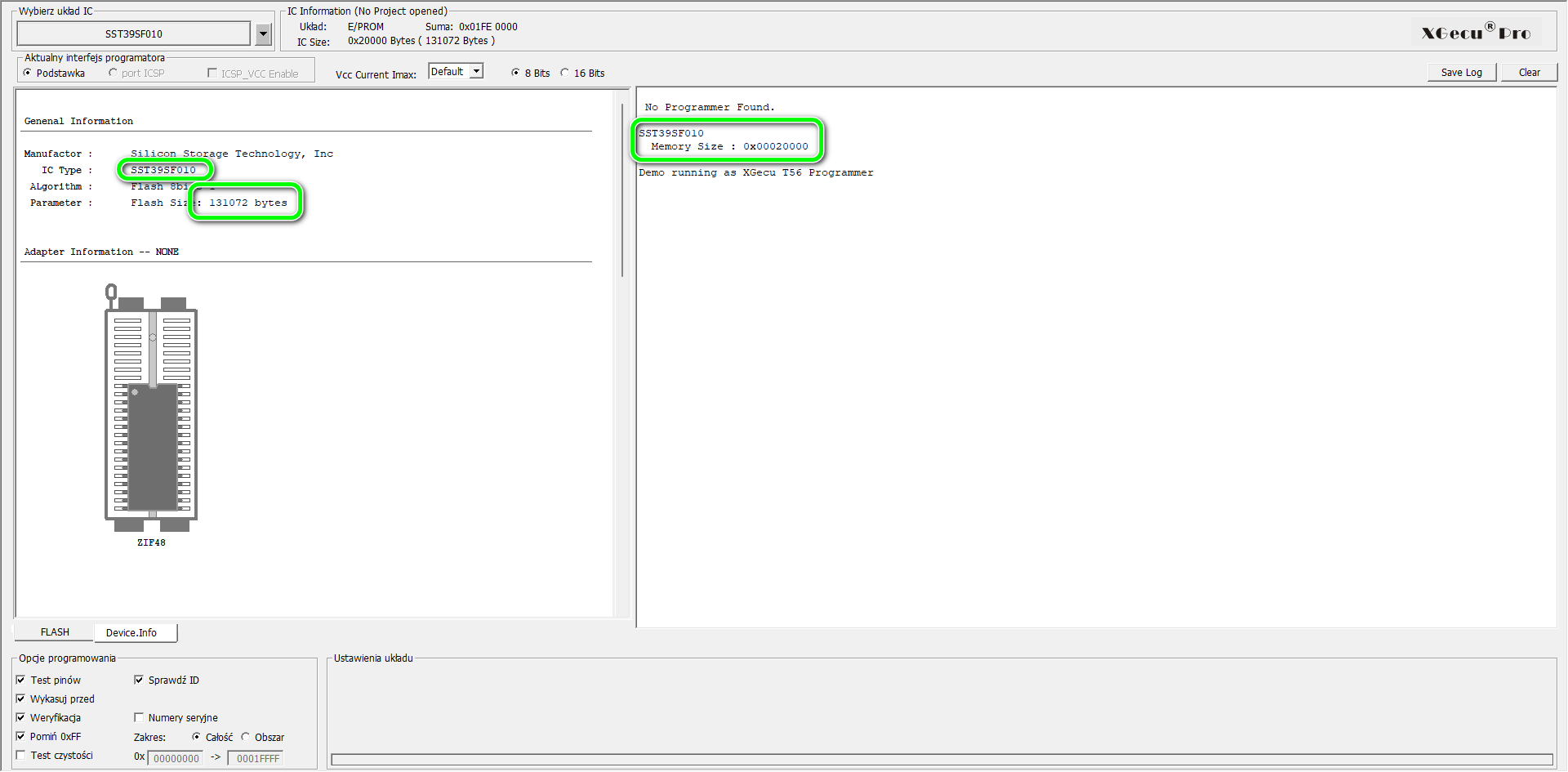Click the "E/PROM" chip type value

click(366, 27)
